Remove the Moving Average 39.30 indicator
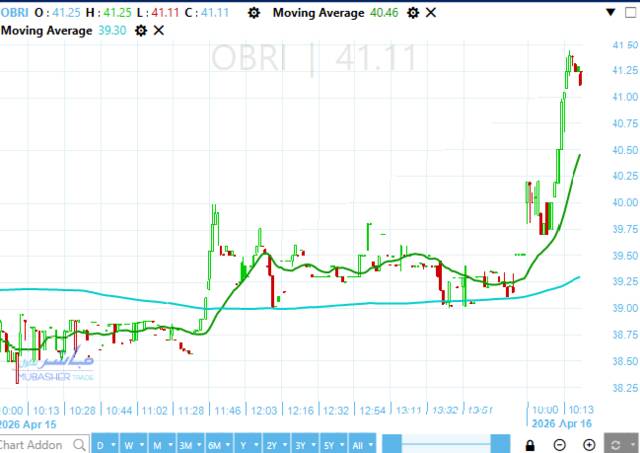This screenshot has height=453, width=640. point(159,31)
